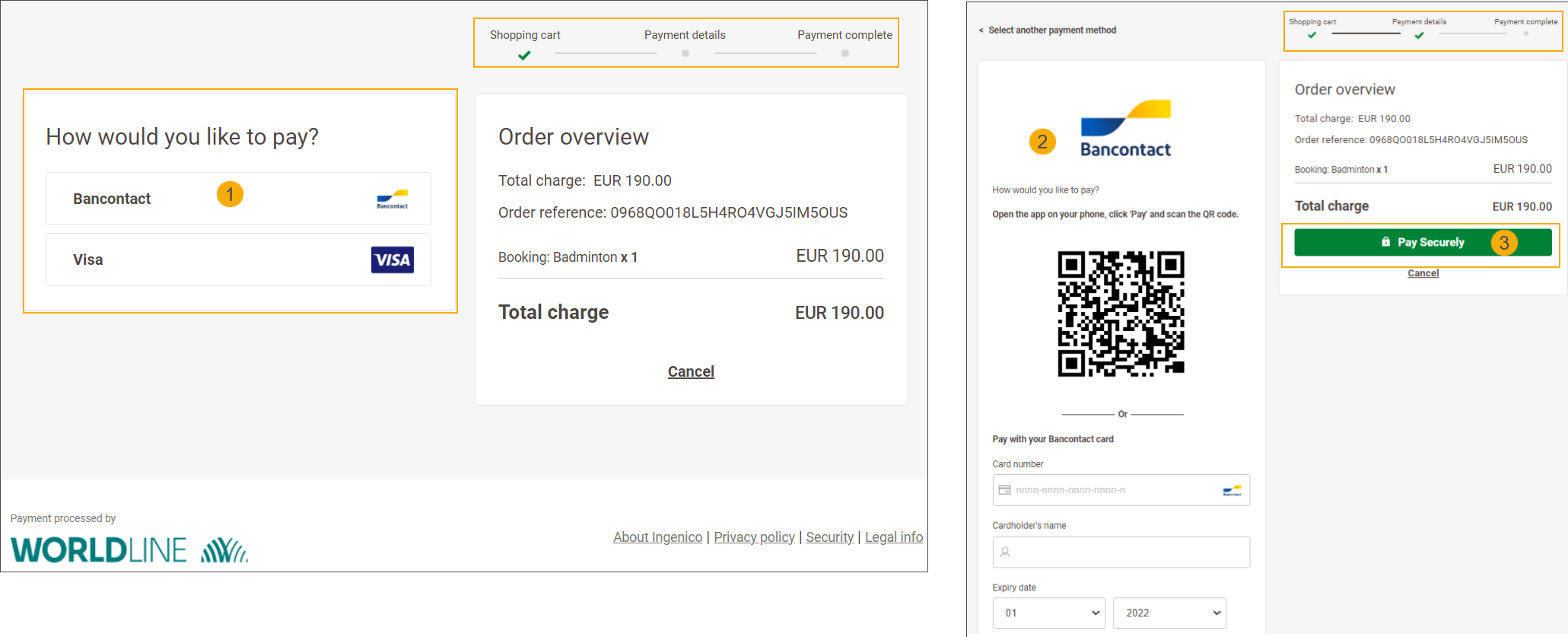Open the Privacy policy link

pos(754,537)
